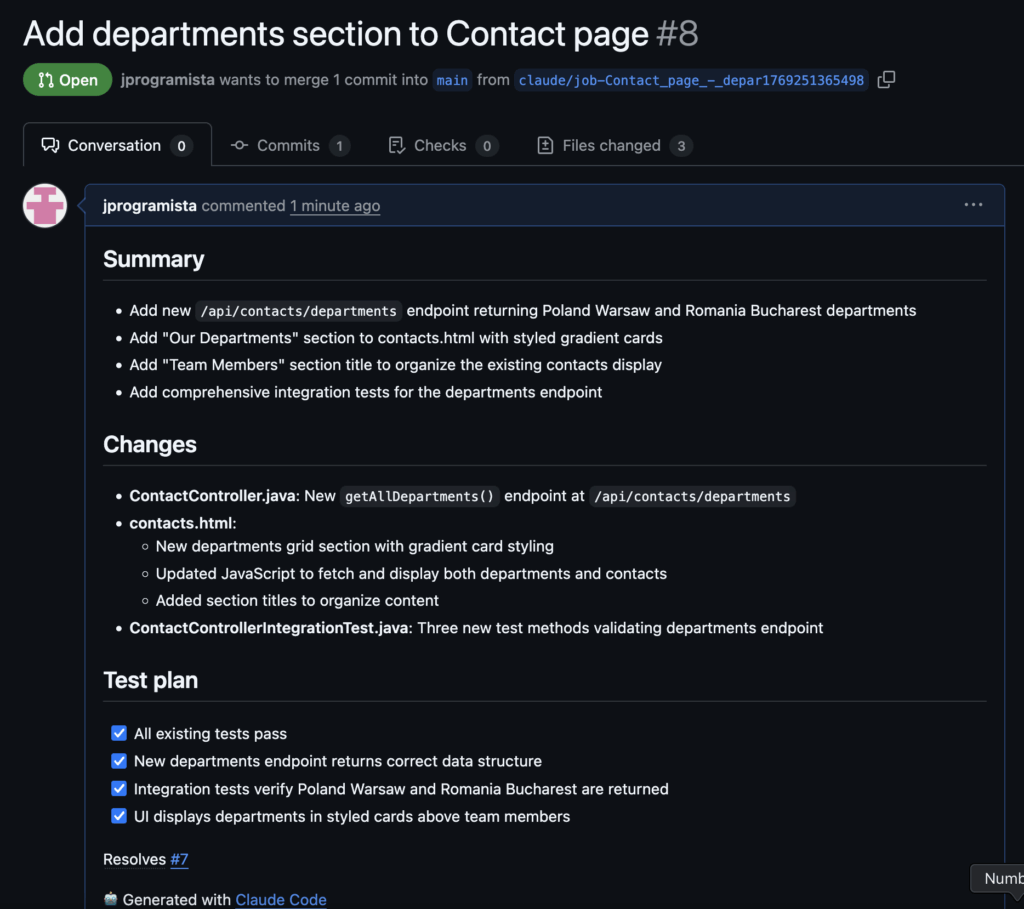Open the Commits tab
This screenshot has height=909, width=1024.
(x=288, y=145)
